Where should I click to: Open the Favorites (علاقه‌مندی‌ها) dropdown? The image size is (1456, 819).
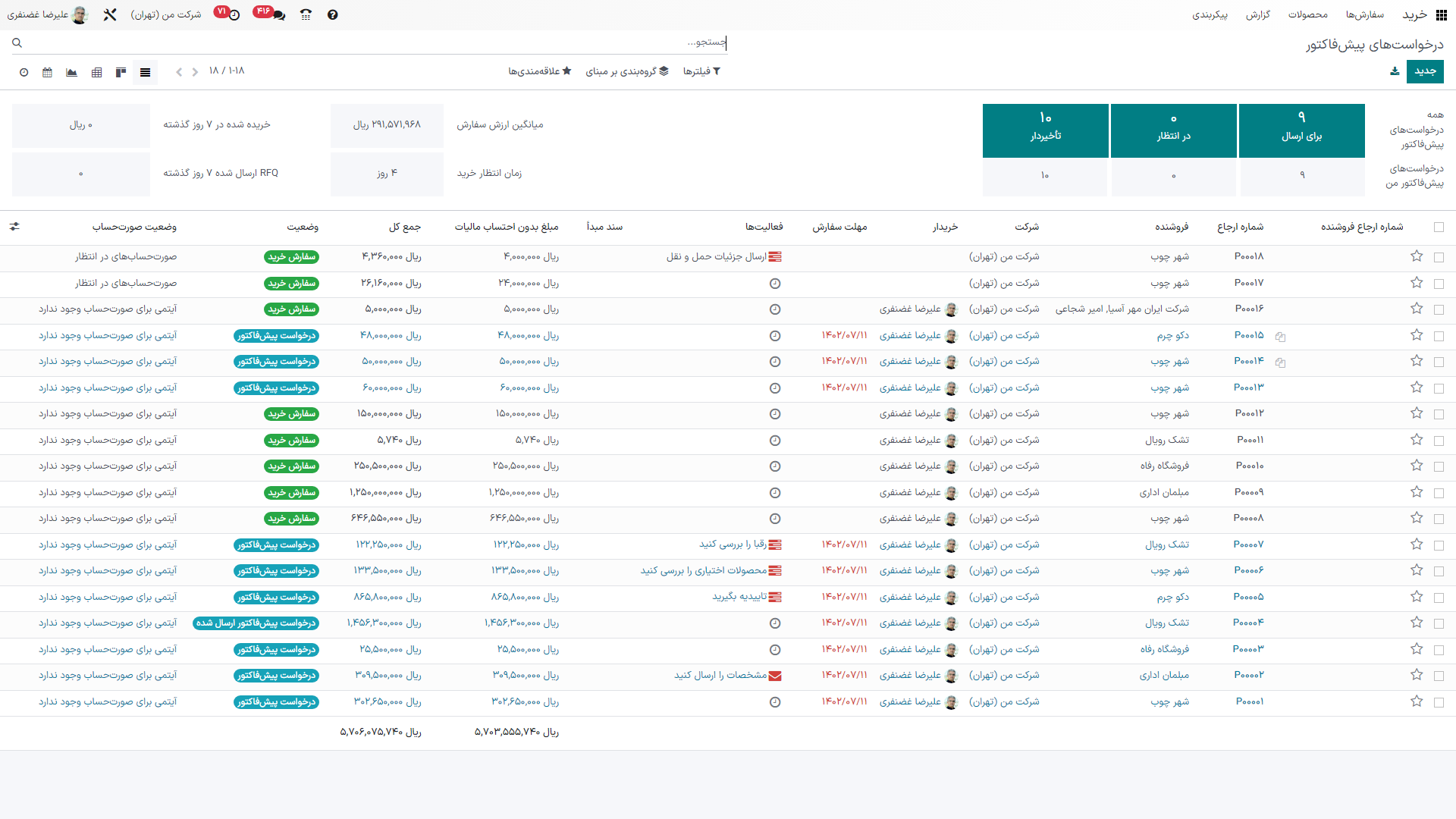[539, 71]
